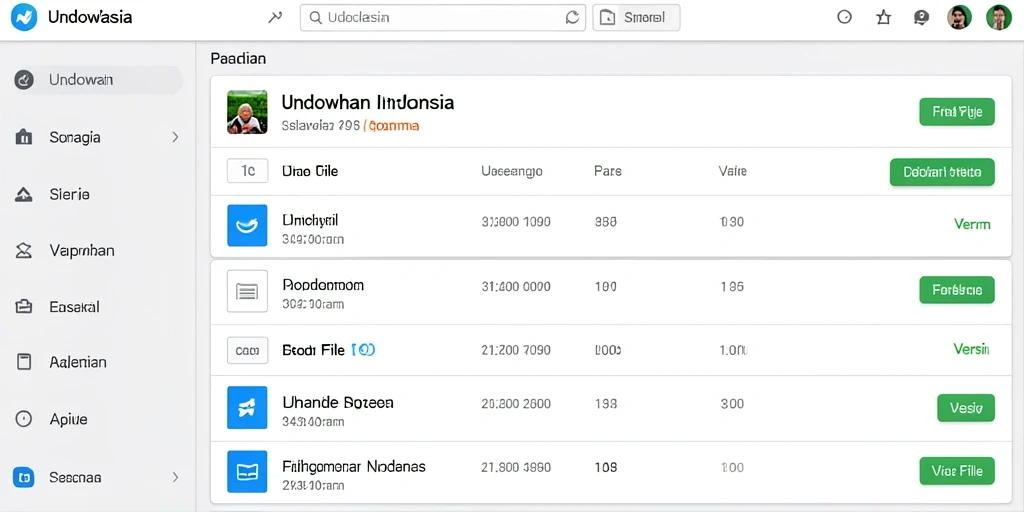Open the Frihgomenar Nodanas row title

[x=354, y=466]
